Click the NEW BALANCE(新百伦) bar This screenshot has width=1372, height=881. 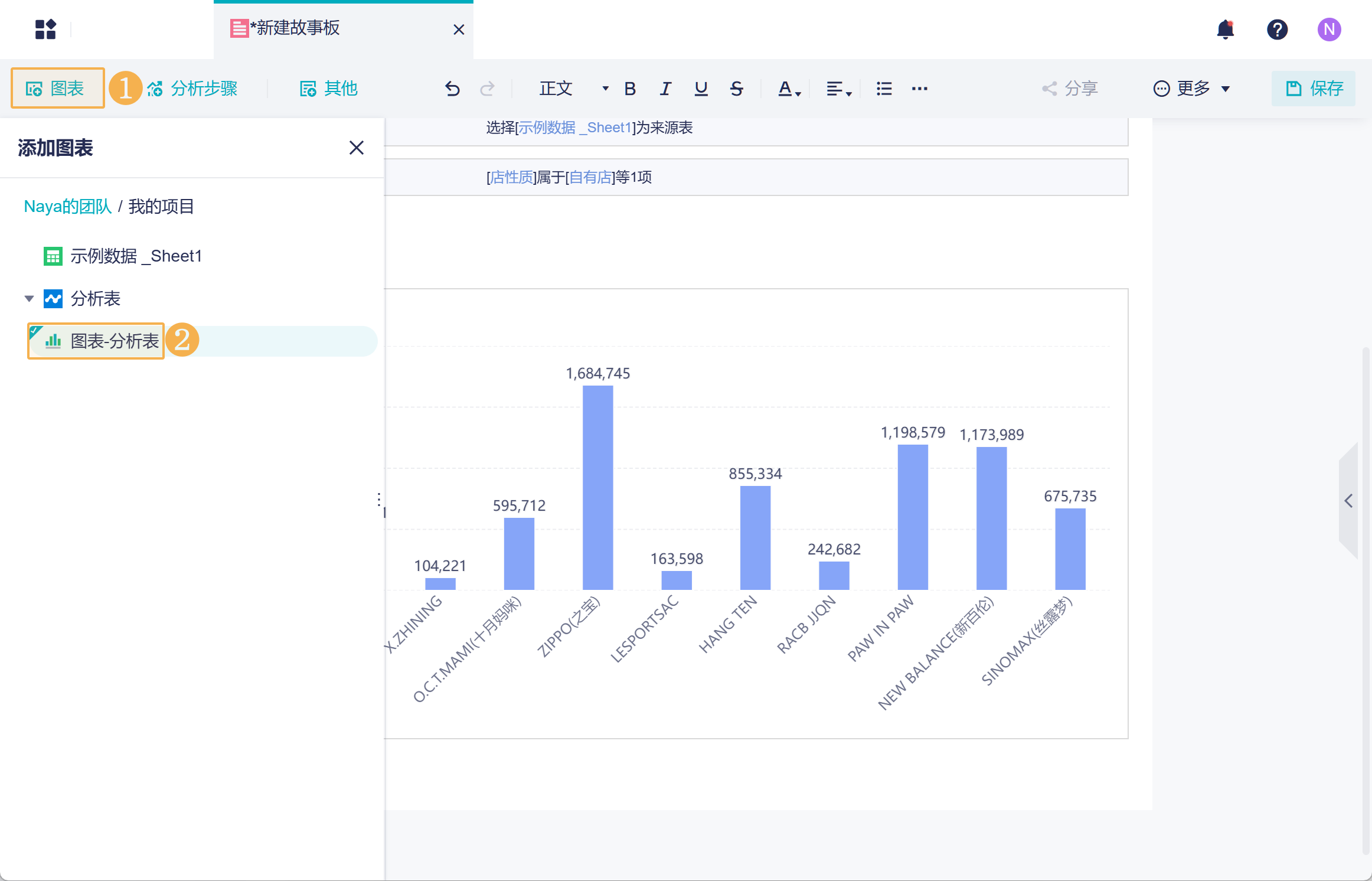click(x=991, y=518)
